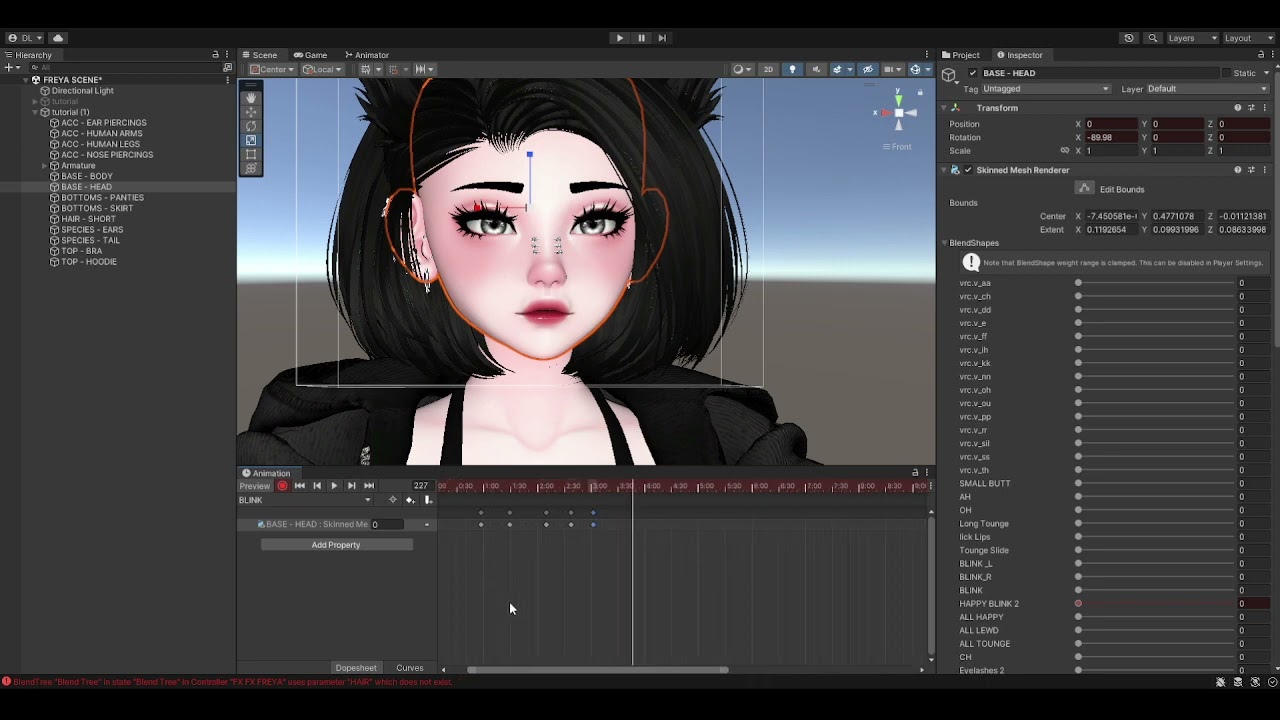Open Transform component context menu (three dots)

pyautogui.click(x=1264, y=108)
